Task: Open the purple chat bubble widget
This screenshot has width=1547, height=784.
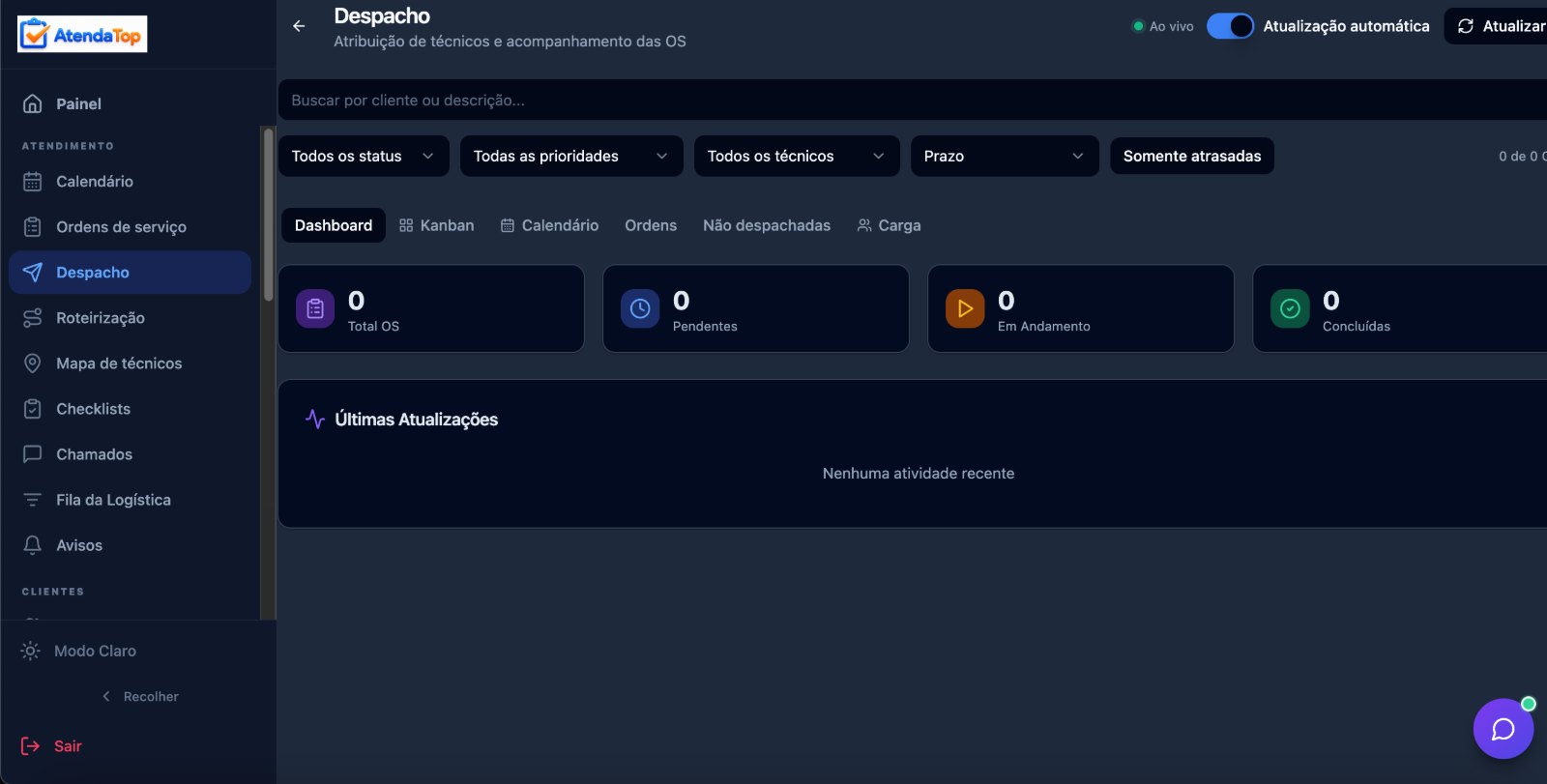Action: pos(1503,729)
